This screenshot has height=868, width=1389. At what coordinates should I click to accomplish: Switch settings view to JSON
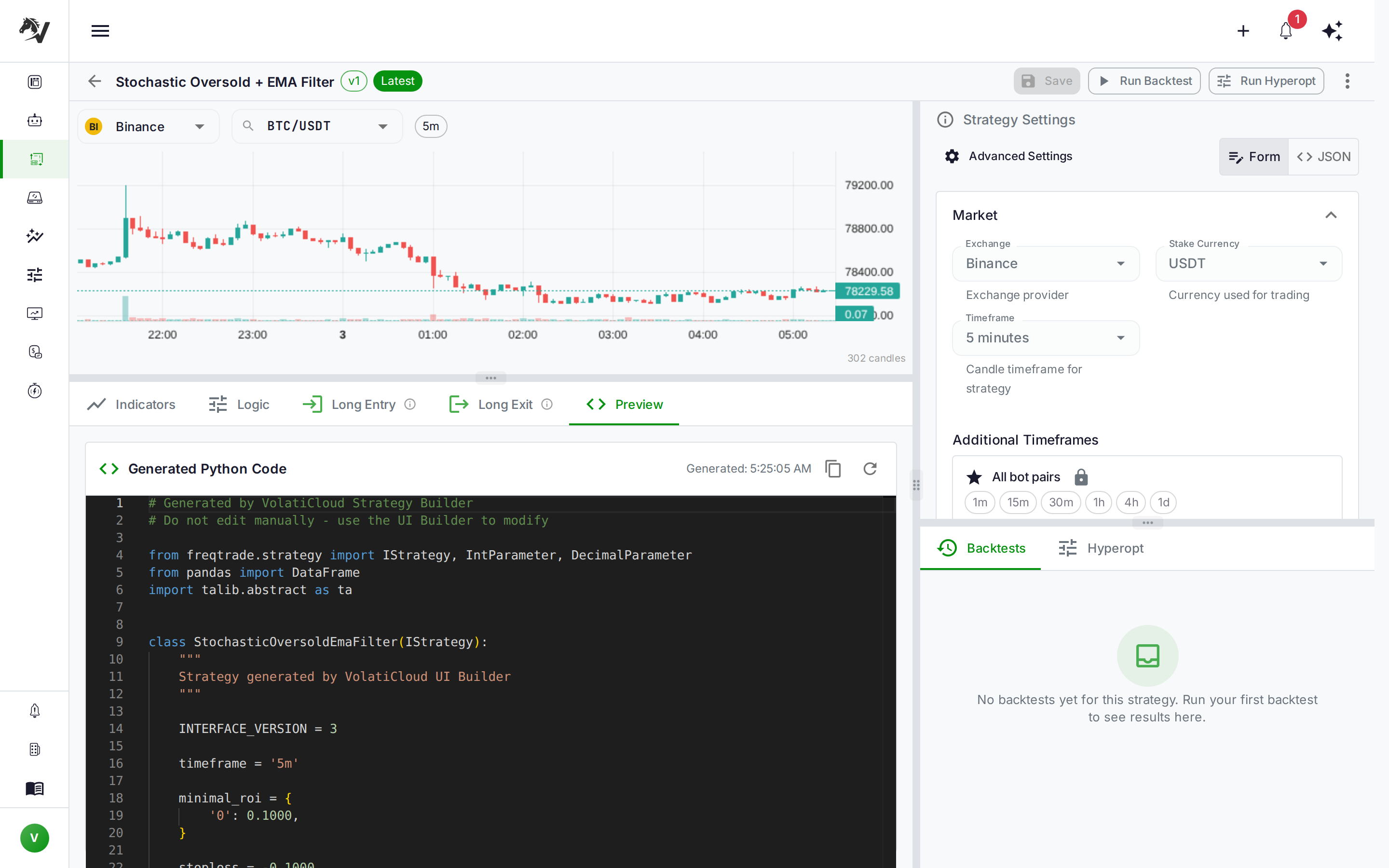click(1323, 157)
